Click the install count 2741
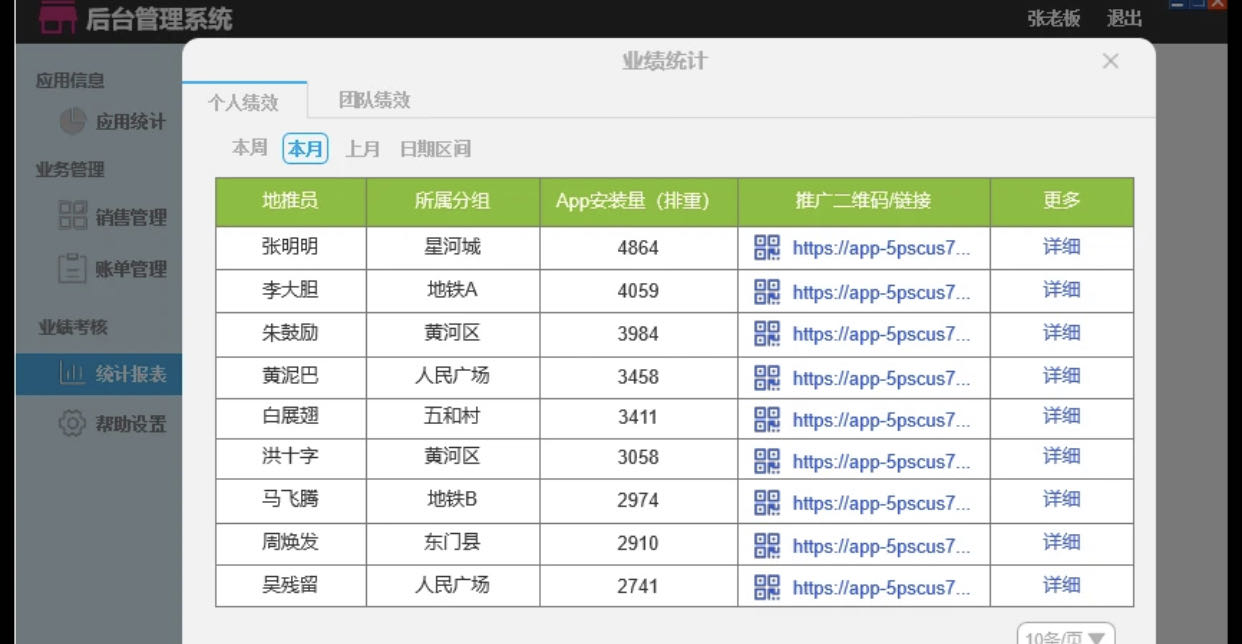Screen dimensions: 1242x644 click(x=638, y=586)
